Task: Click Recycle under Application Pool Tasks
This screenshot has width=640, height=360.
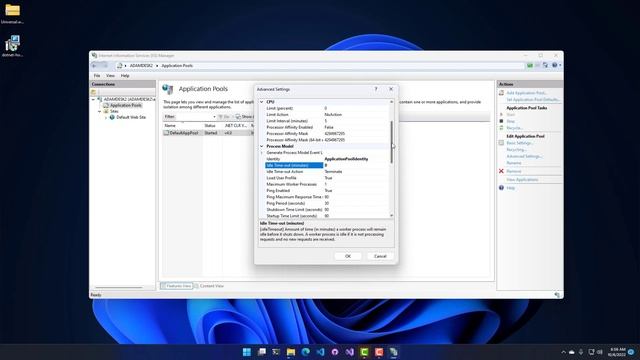Action: [514, 128]
